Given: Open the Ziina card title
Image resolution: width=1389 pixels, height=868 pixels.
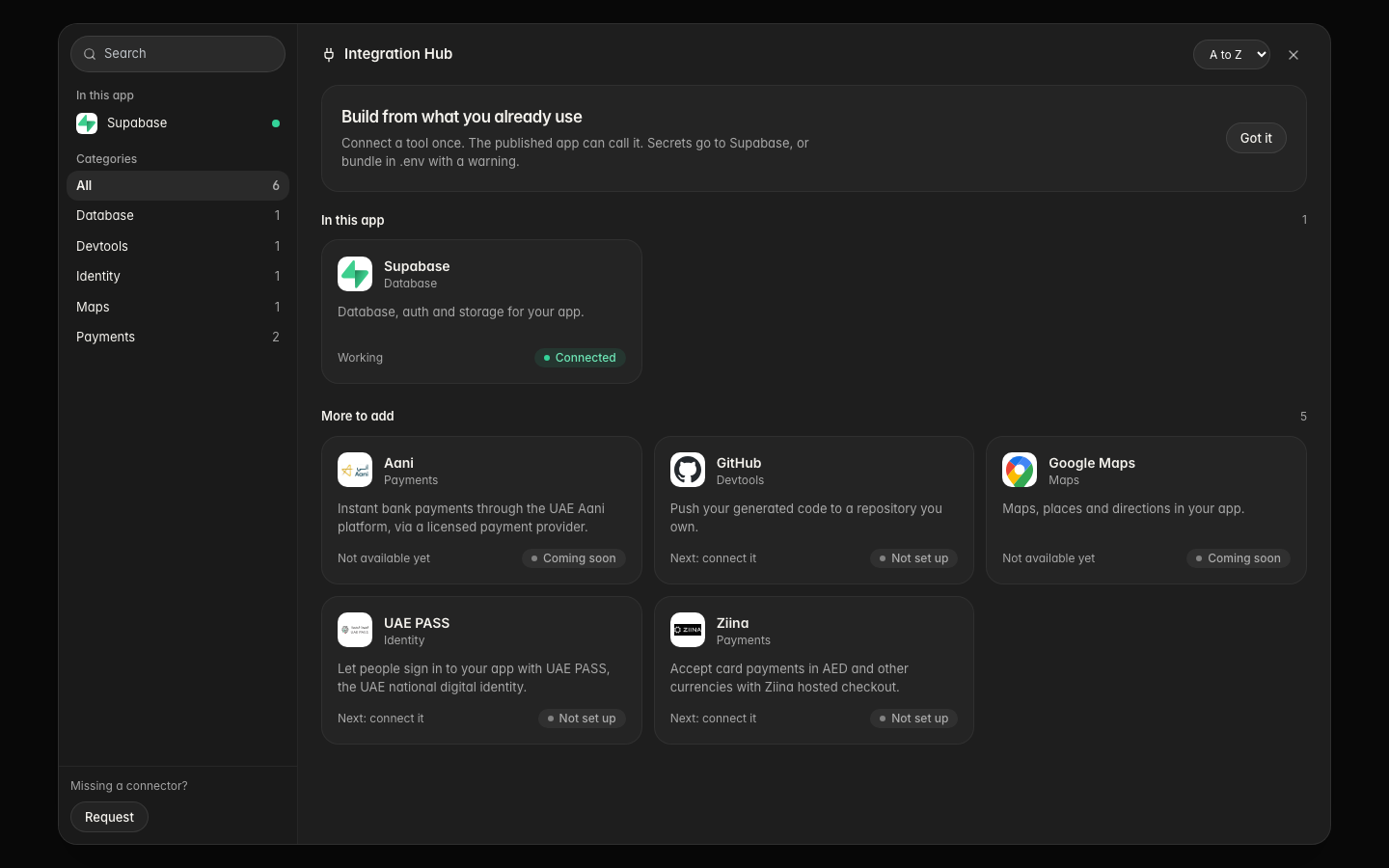Looking at the screenshot, I should point(732,623).
